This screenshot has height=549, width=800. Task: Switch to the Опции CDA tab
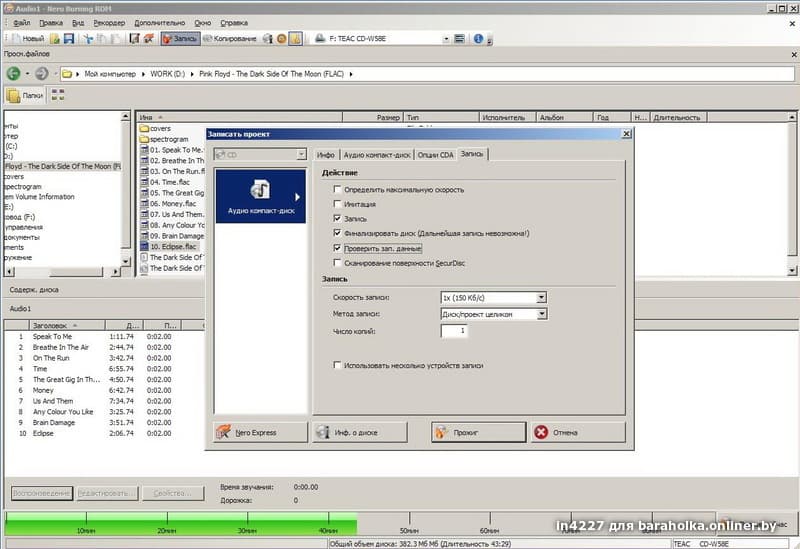[435, 155]
